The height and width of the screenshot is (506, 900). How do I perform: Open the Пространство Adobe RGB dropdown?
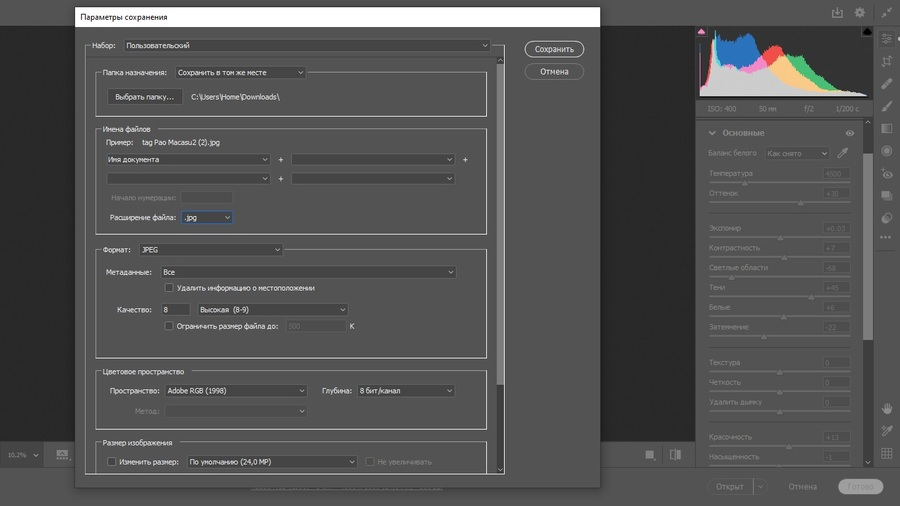(236, 391)
